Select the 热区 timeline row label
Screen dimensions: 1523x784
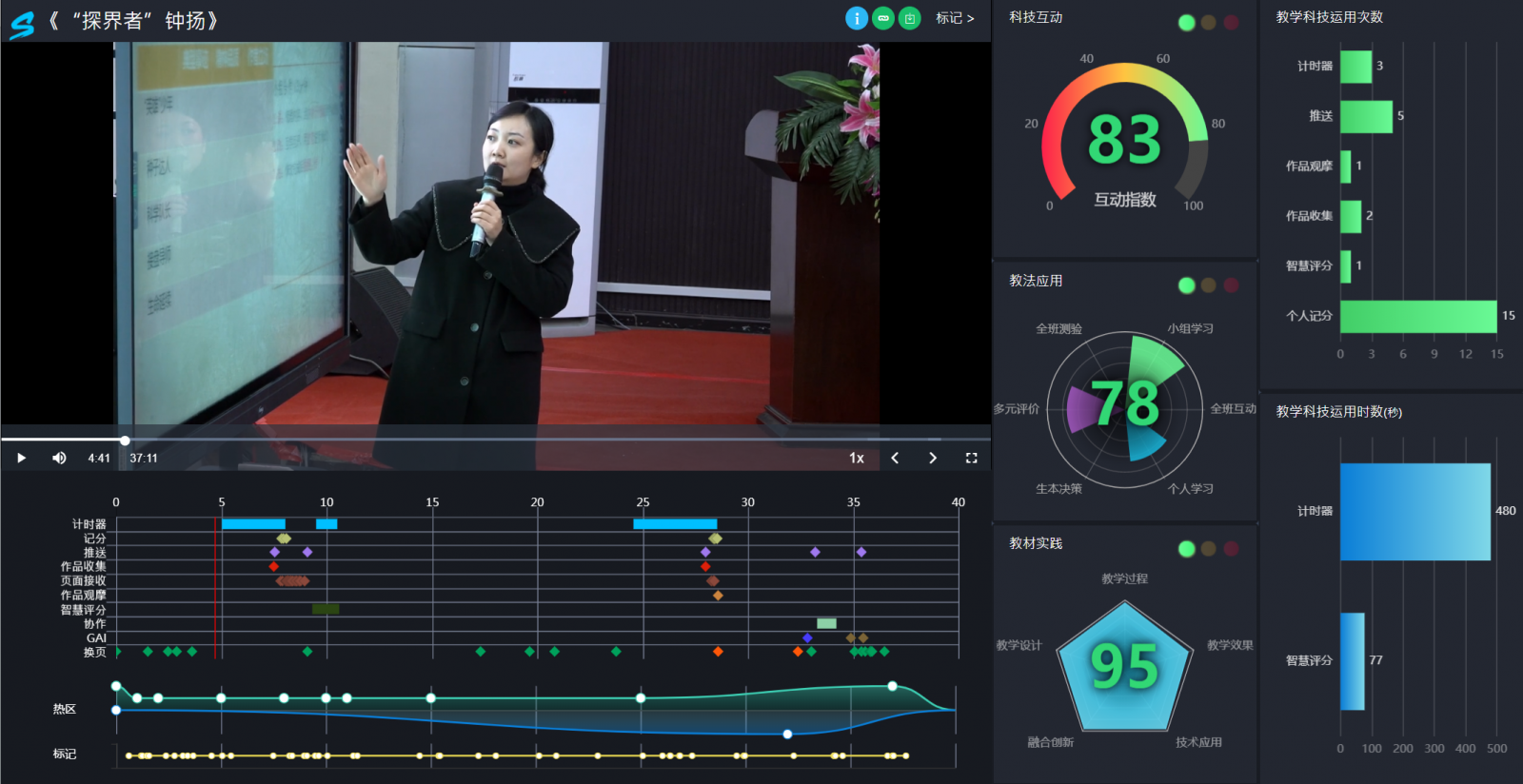(x=65, y=709)
